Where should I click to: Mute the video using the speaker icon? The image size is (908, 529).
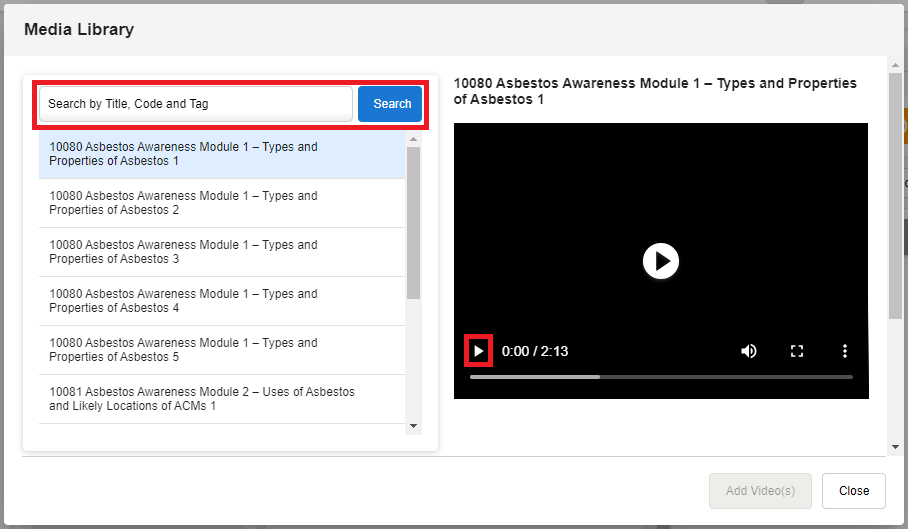tap(749, 351)
